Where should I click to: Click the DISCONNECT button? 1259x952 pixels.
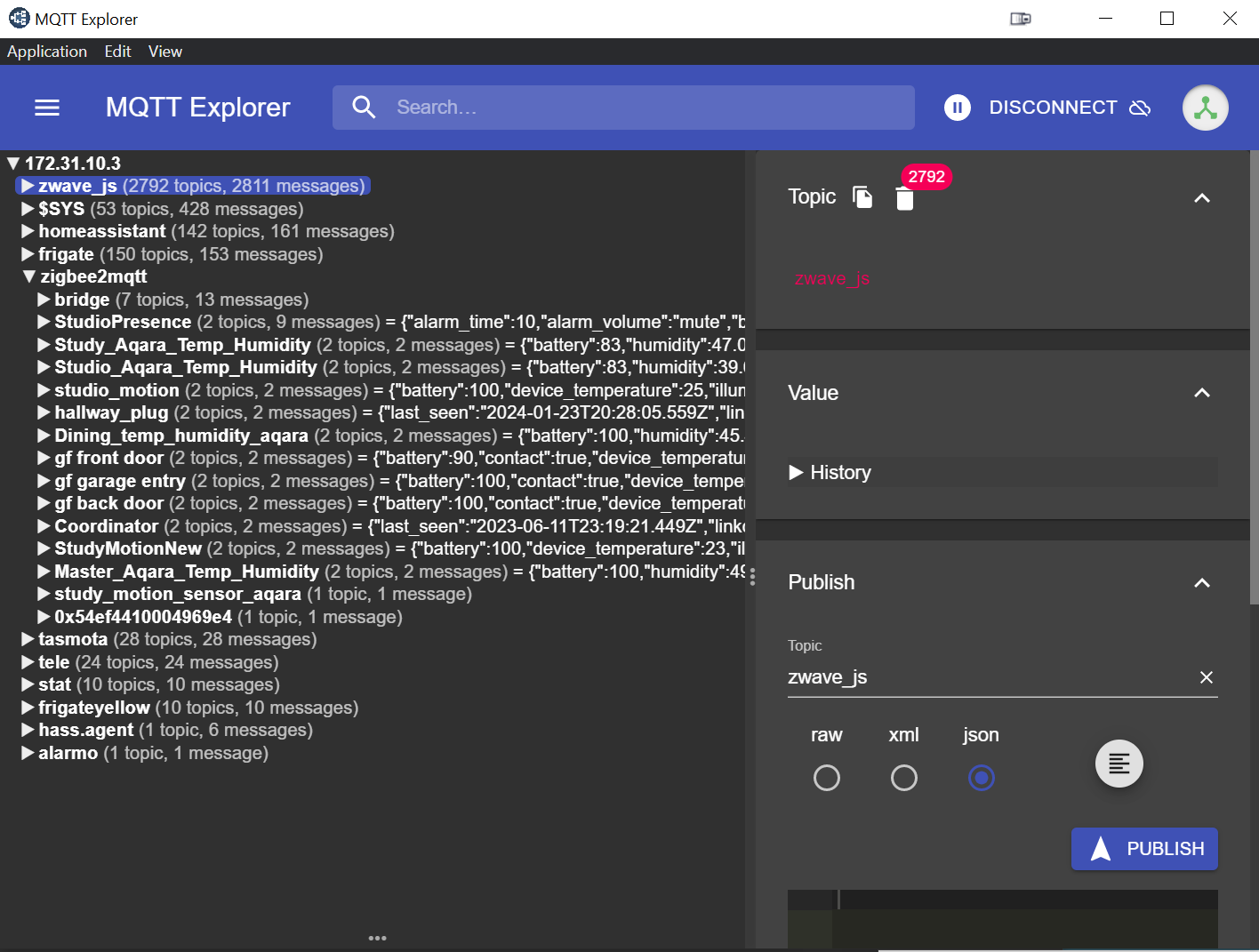pyautogui.click(x=1070, y=108)
